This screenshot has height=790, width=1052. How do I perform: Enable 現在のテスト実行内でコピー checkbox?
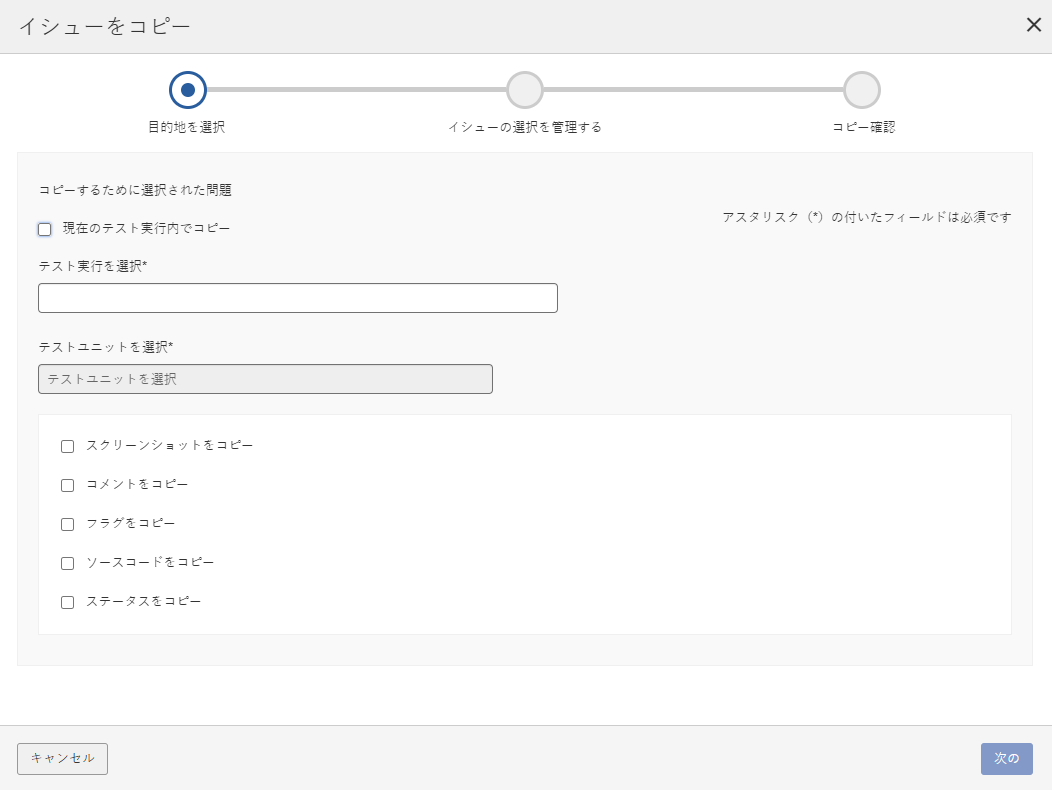pyautogui.click(x=45, y=229)
